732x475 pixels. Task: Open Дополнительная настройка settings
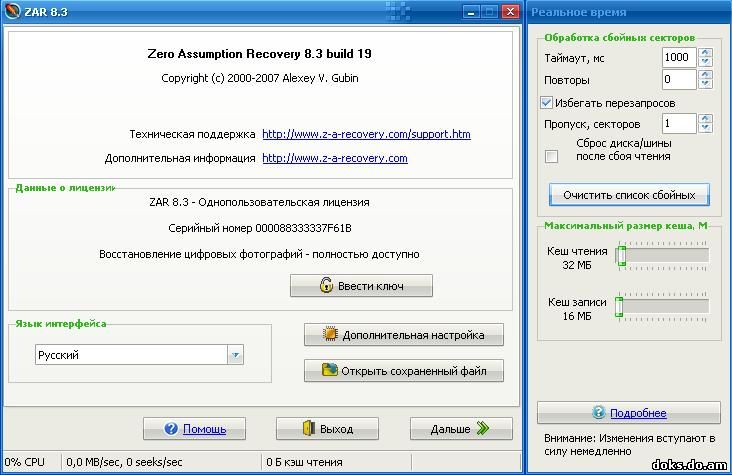pos(404,334)
